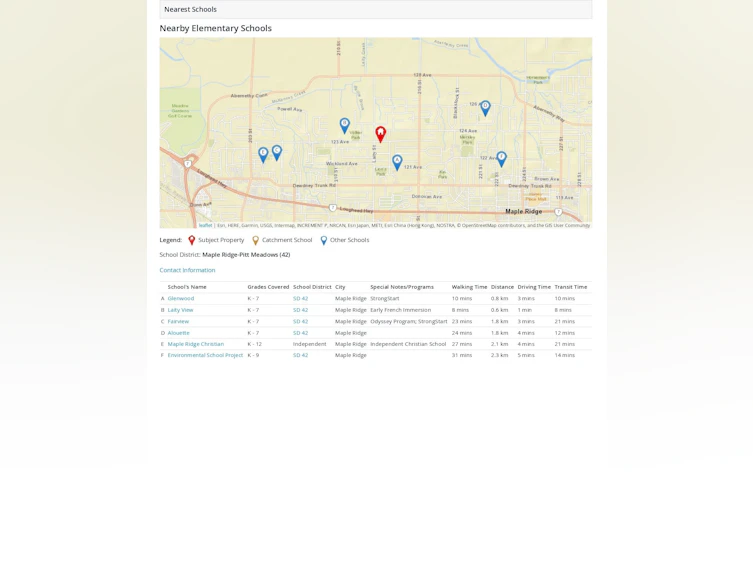This screenshot has width=753, height=565.
Task: Click SD 42 link in Environmental School Project row
Action: point(301,355)
